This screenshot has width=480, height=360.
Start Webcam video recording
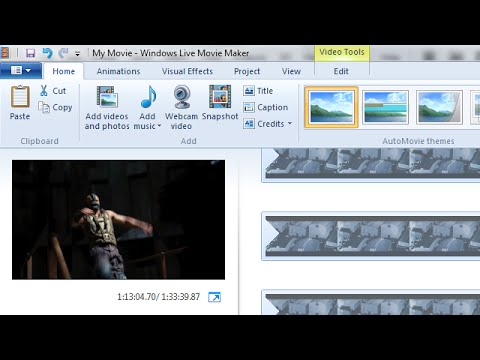tap(181, 108)
